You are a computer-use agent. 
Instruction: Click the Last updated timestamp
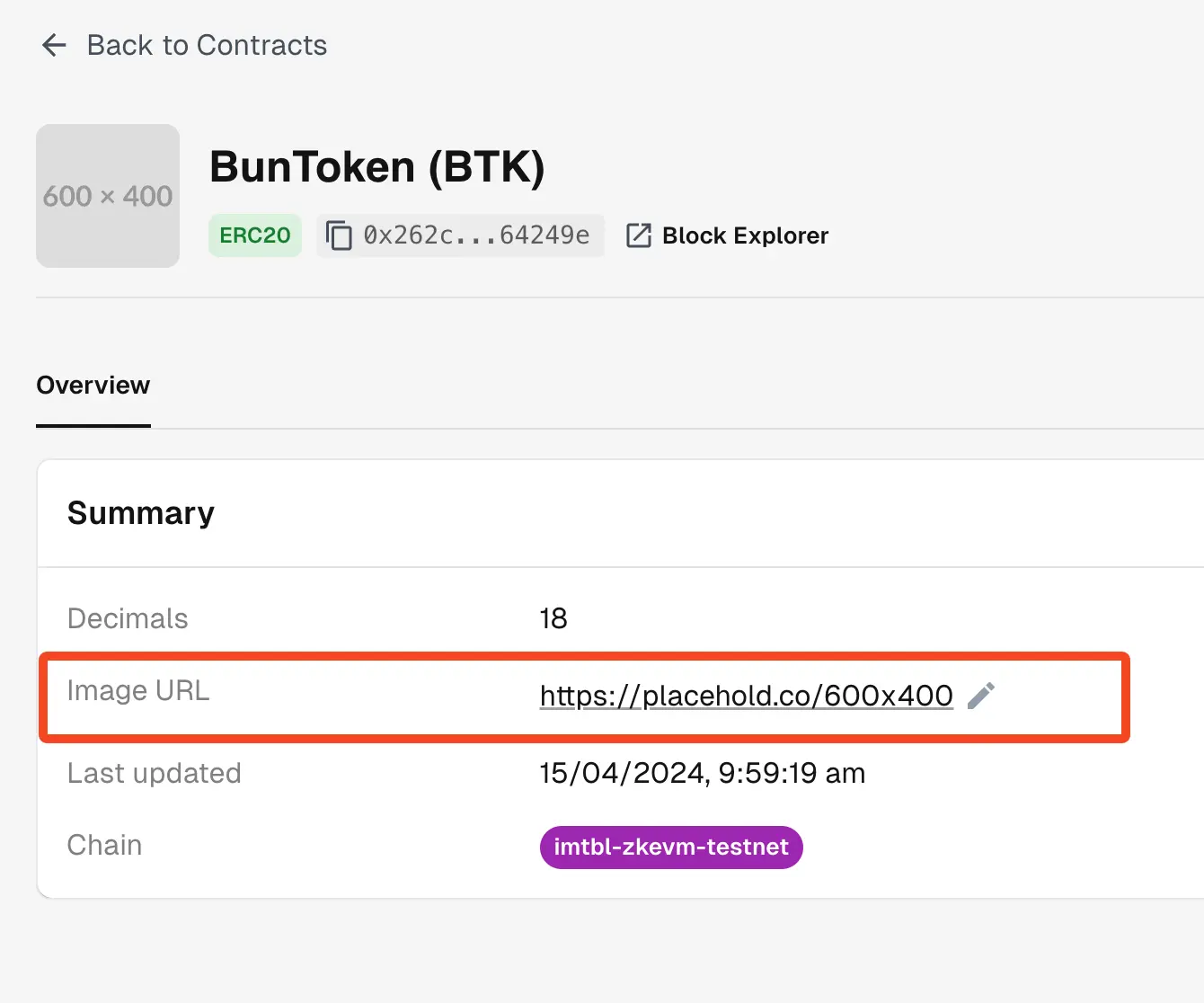coord(703,773)
